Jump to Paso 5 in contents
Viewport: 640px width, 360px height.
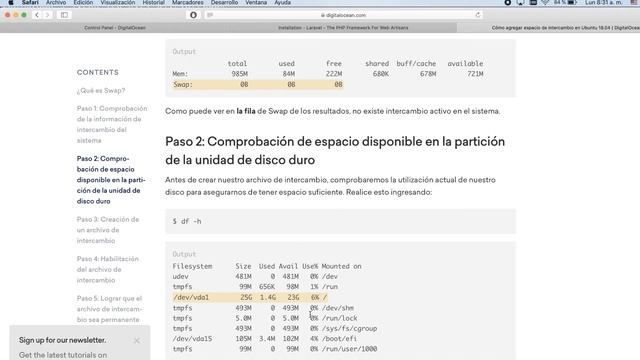[109, 309]
